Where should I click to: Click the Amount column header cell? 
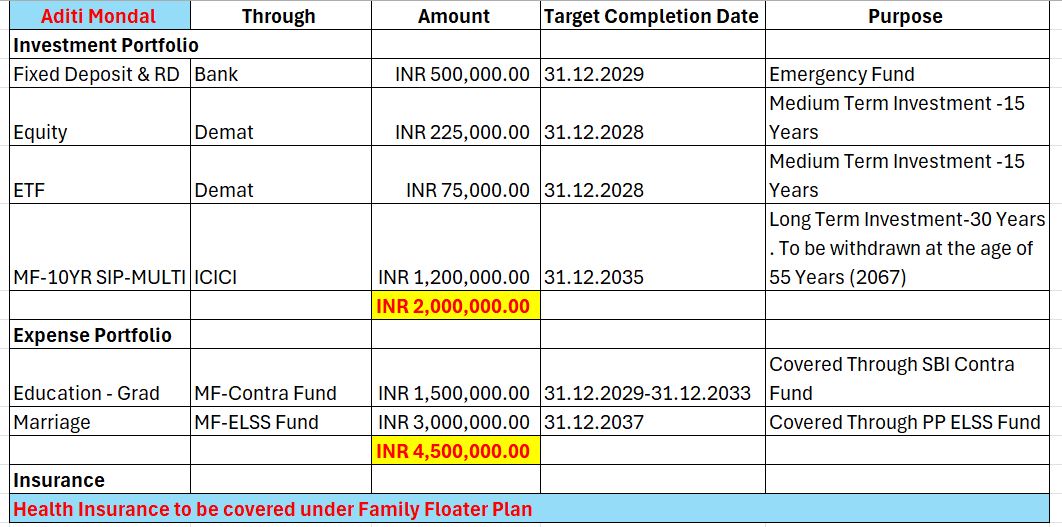click(x=454, y=16)
